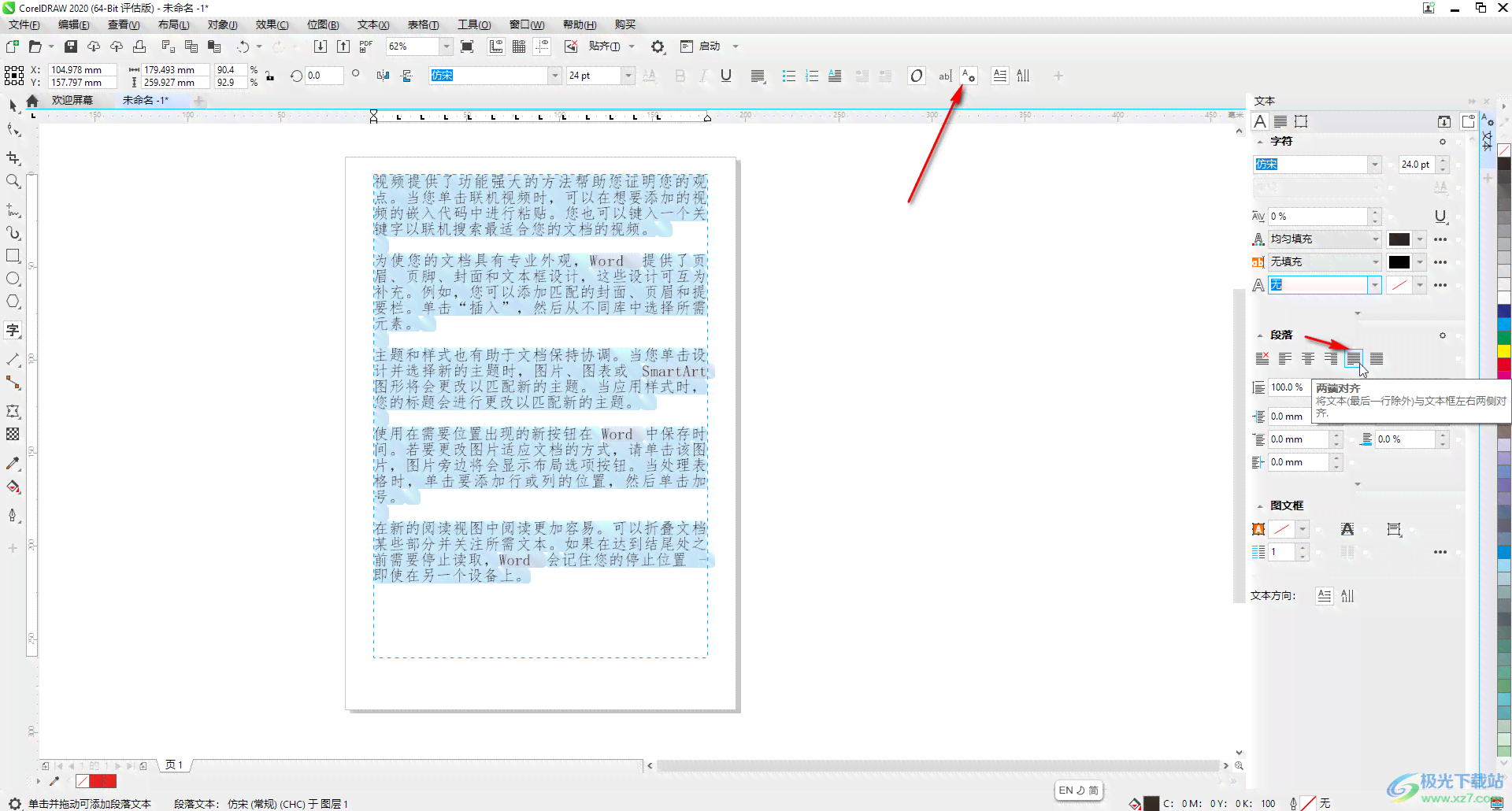Toggle bullet list formatting
Screen dimensions: 1512x811
point(788,76)
